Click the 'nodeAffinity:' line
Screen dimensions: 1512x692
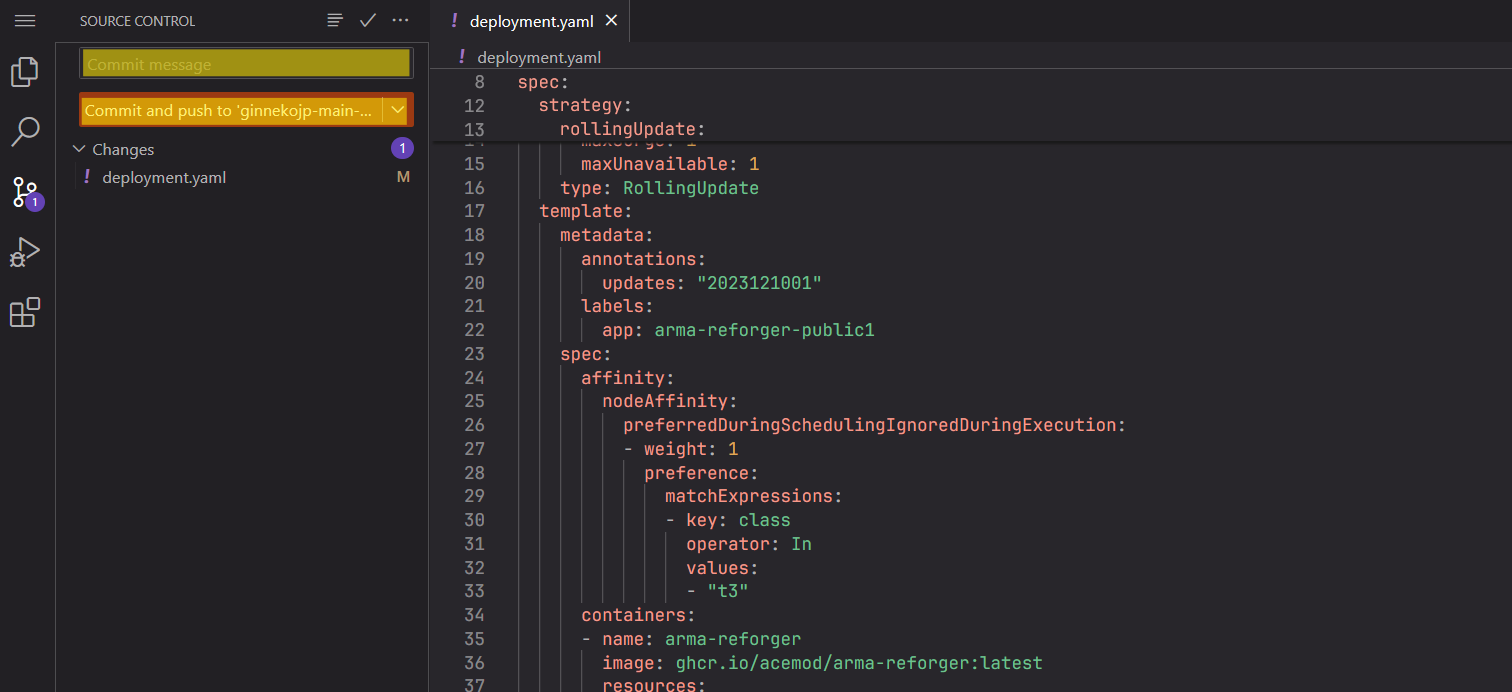(x=669, y=401)
